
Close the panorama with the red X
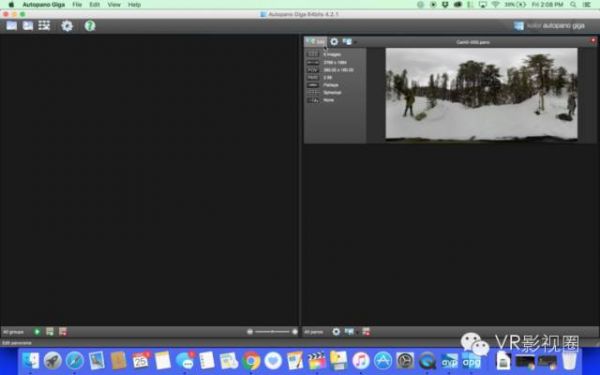[x=593, y=40]
